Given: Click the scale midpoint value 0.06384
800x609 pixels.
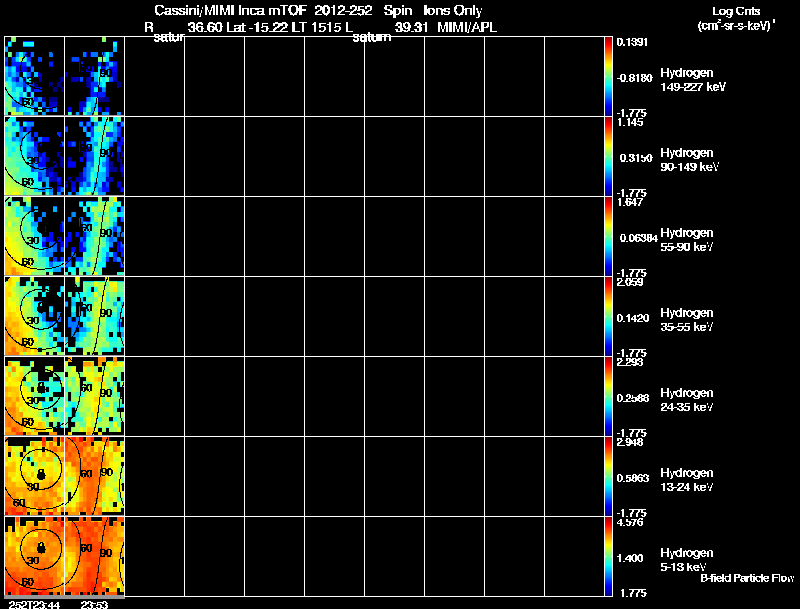Looking at the screenshot, I should tap(639, 238).
